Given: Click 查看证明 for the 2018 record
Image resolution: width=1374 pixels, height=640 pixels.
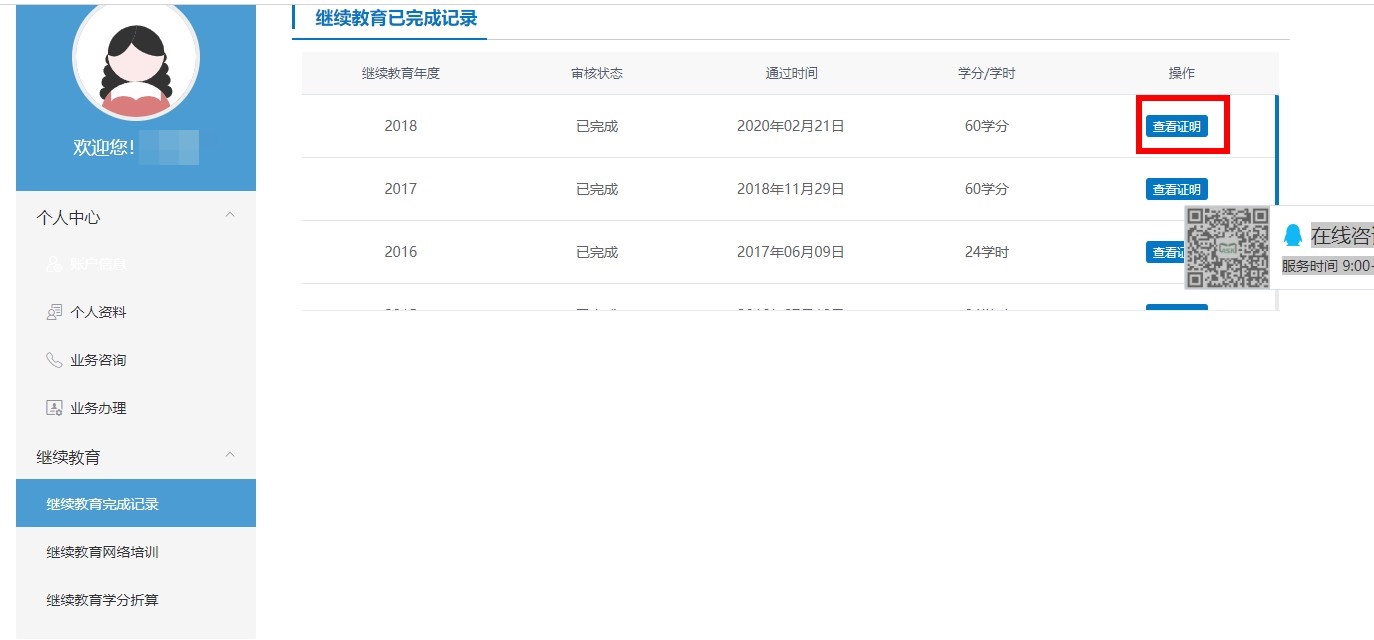Looking at the screenshot, I should [1176, 125].
